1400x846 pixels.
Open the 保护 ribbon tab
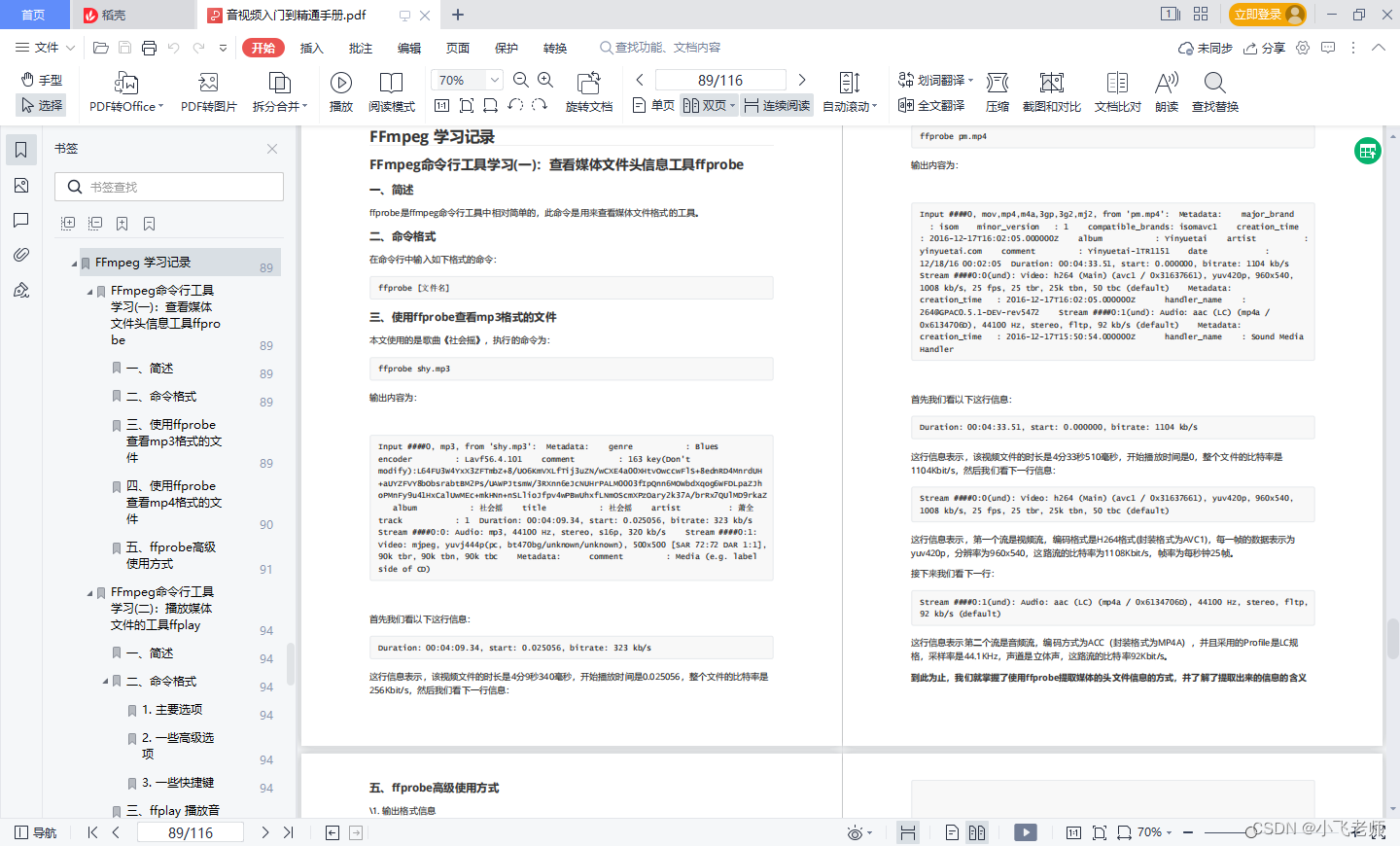pyautogui.click(x=507, y=48)
